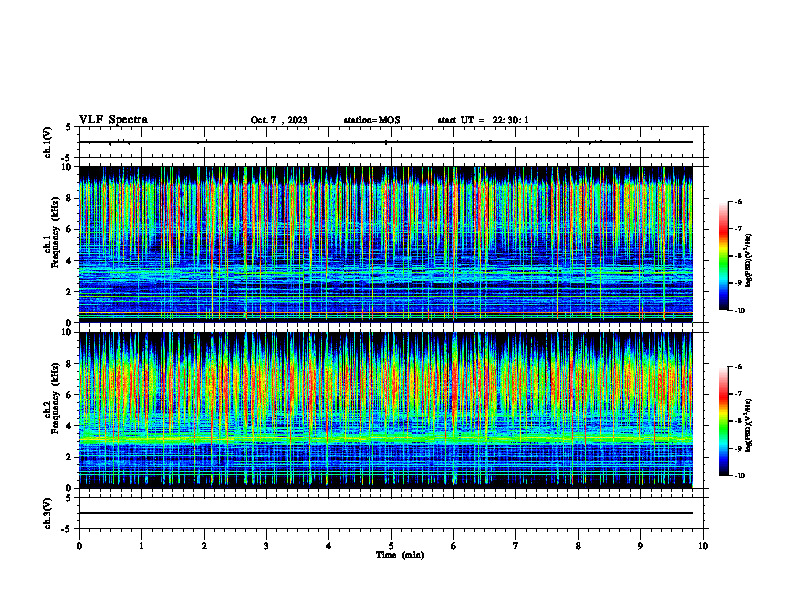Click the time axis tick label "4"
This screenshot has height=612, width=792.
click(329, 546)
